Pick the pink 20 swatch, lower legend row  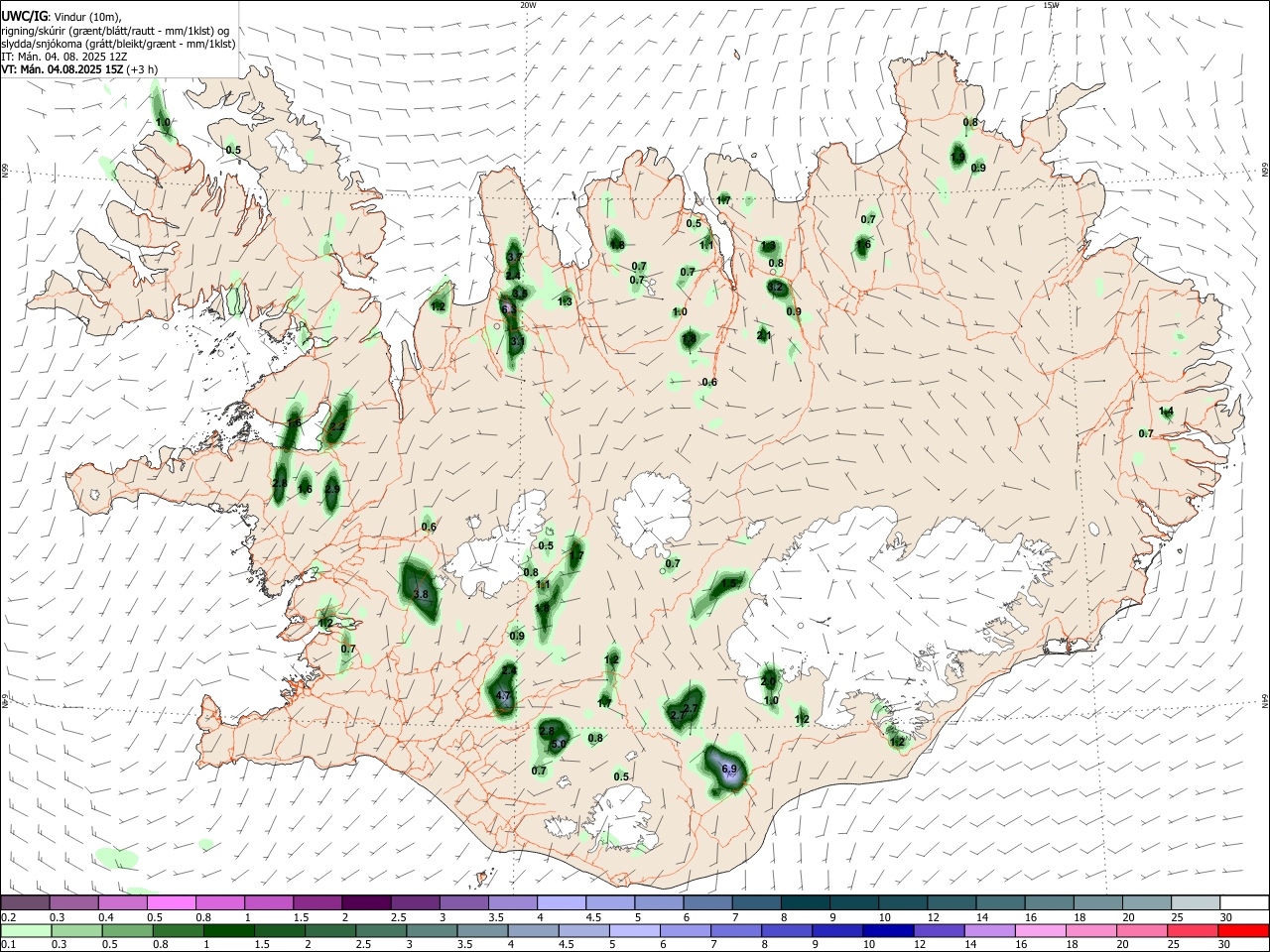pyautogui.click(x=1141, y=930)
